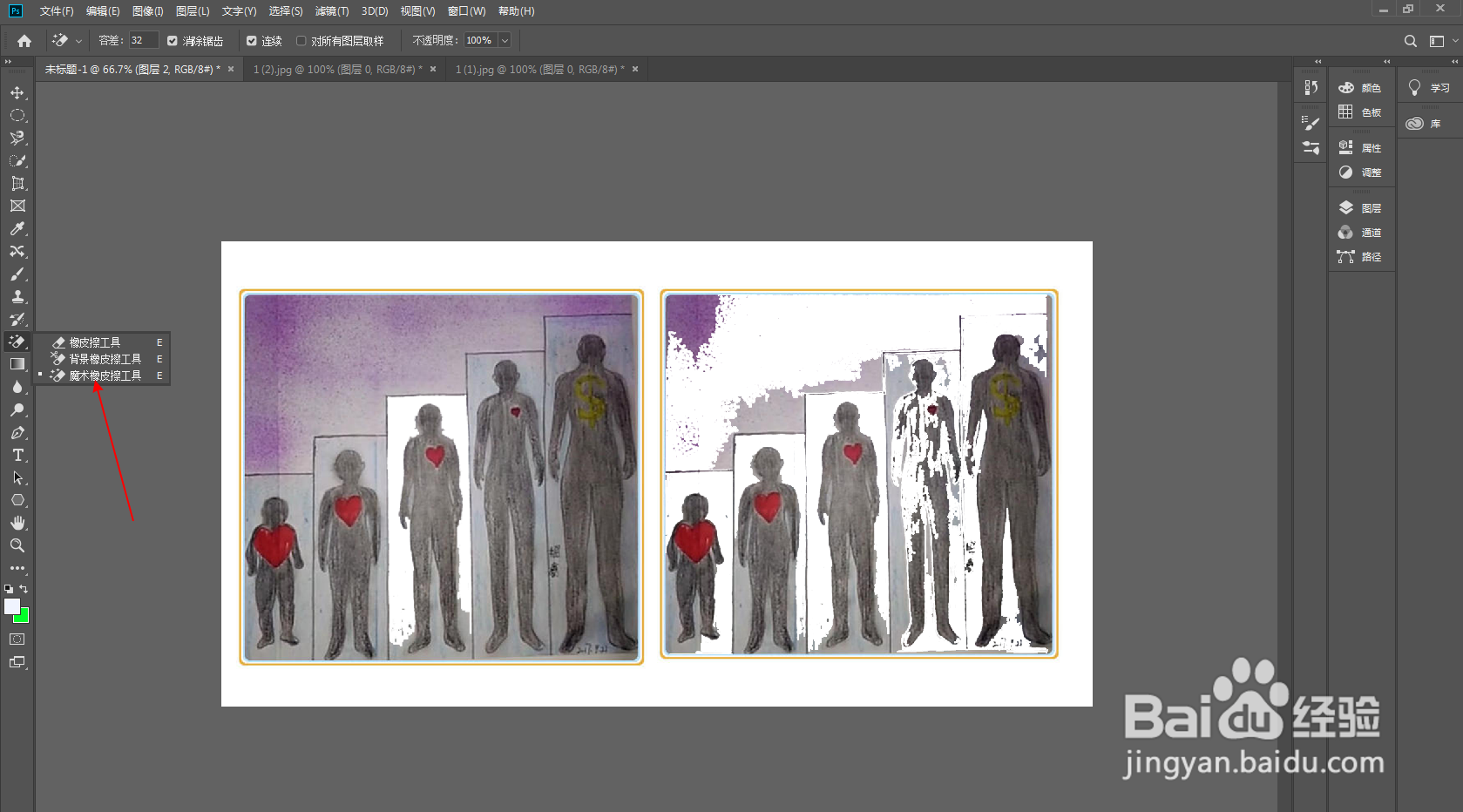Select the Blur tool
Image resolution: width=1463 pixels, height=812 pixels.
17,388
